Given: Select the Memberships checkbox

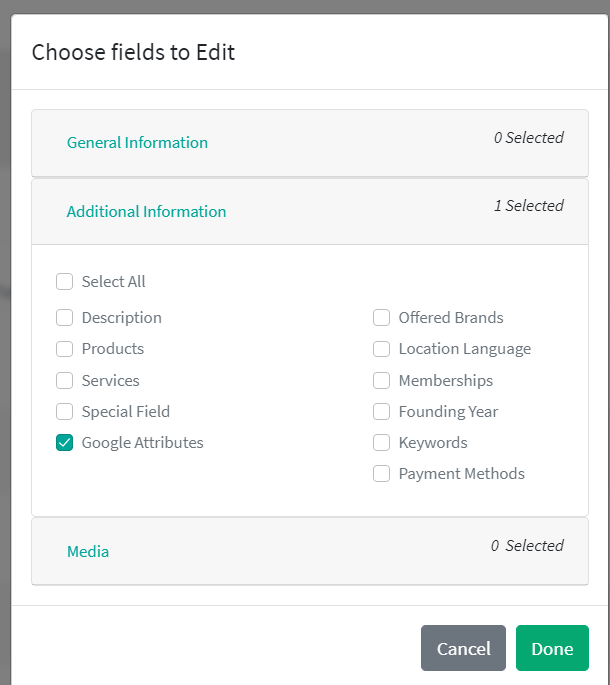Looking at the screenshot, I should [382, 381].
